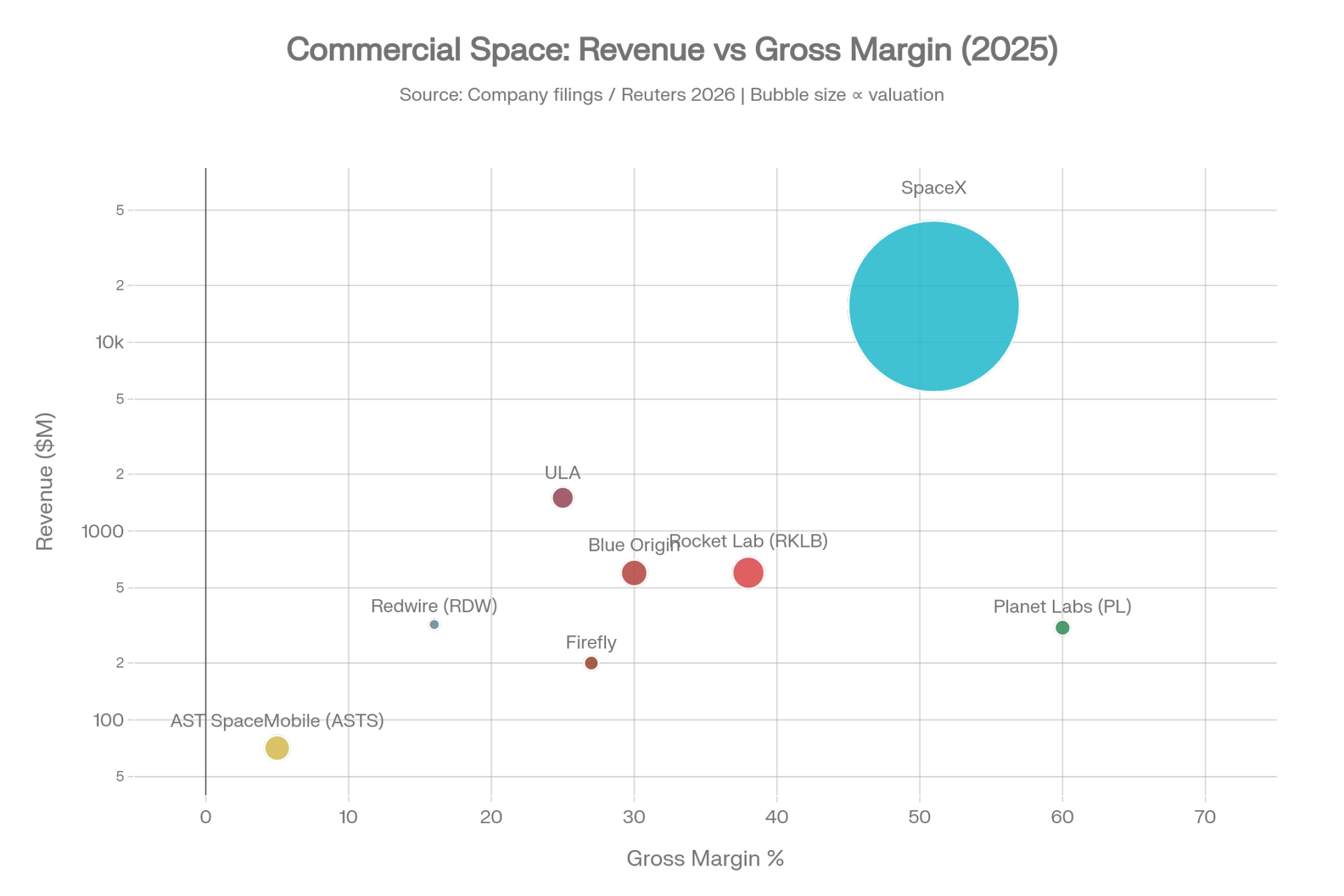The height and width of the screenshot is (896, 1344).
Task: Click the Rocket Lab (RKLB) bubble
Action: pos(749,572)
